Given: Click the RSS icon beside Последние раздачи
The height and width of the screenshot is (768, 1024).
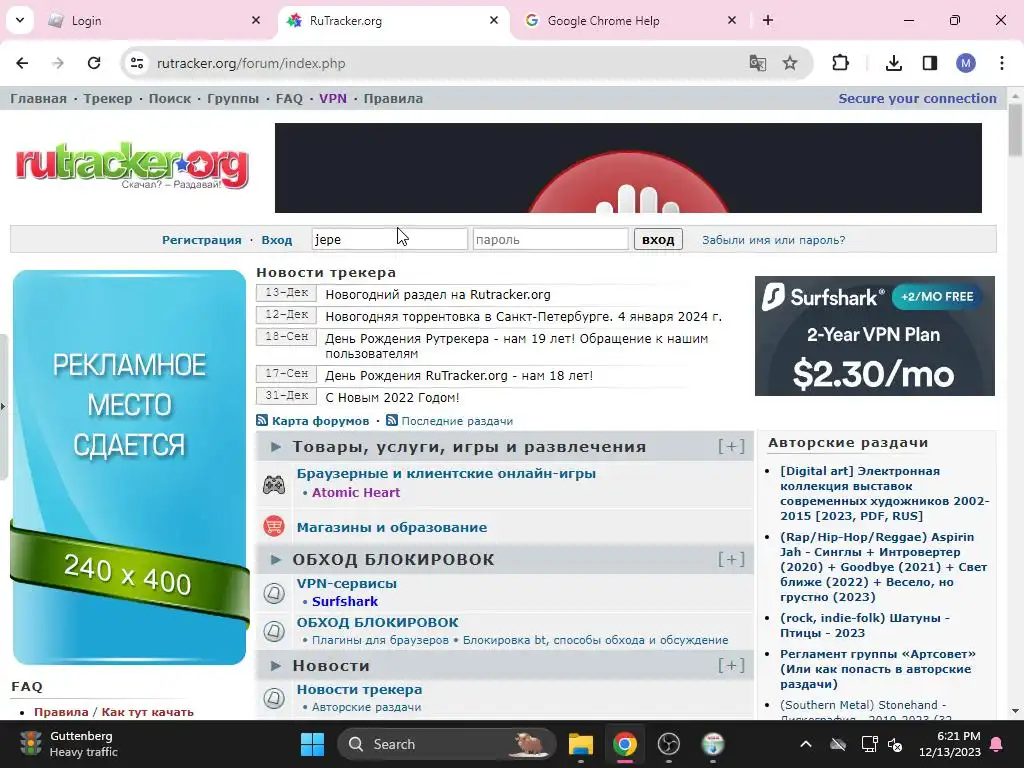Looking at the screenshot, I should coord(392,421).
